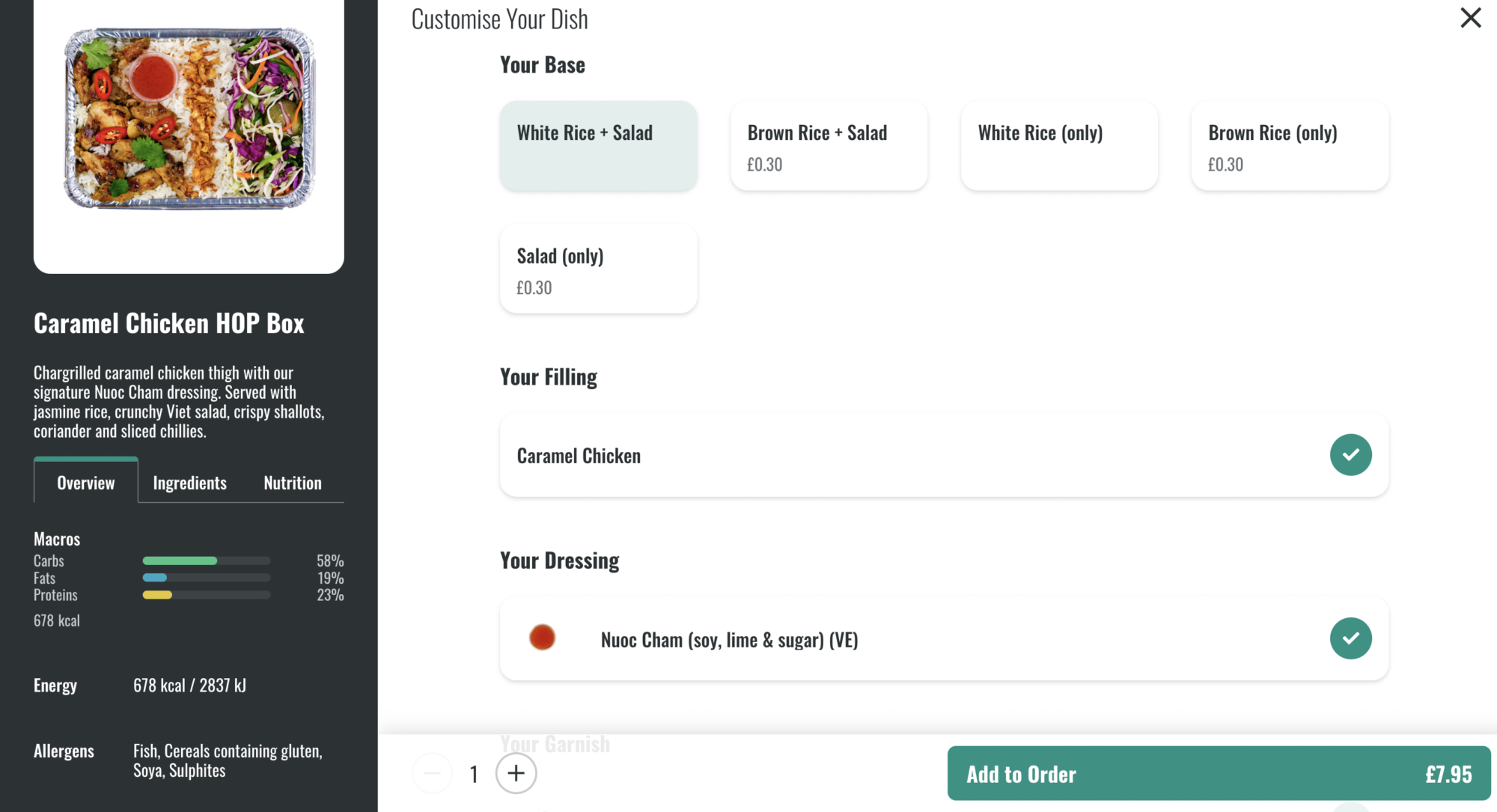The height and width of the screenshot is (812, 1497).
Task: Pick the White Rice (only) option
Action: (x=1059, y=146)
